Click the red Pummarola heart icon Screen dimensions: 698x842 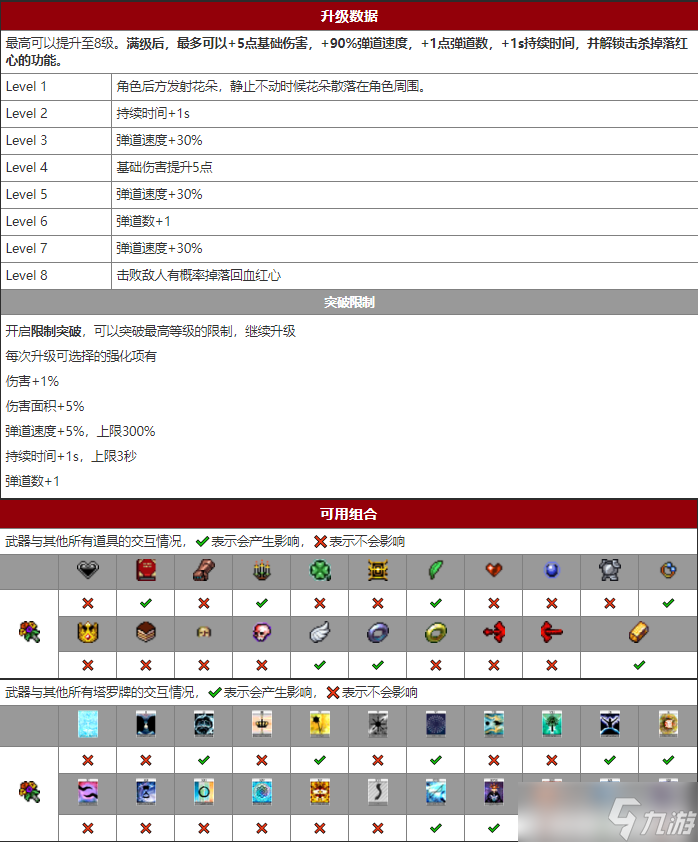[494, 570]
